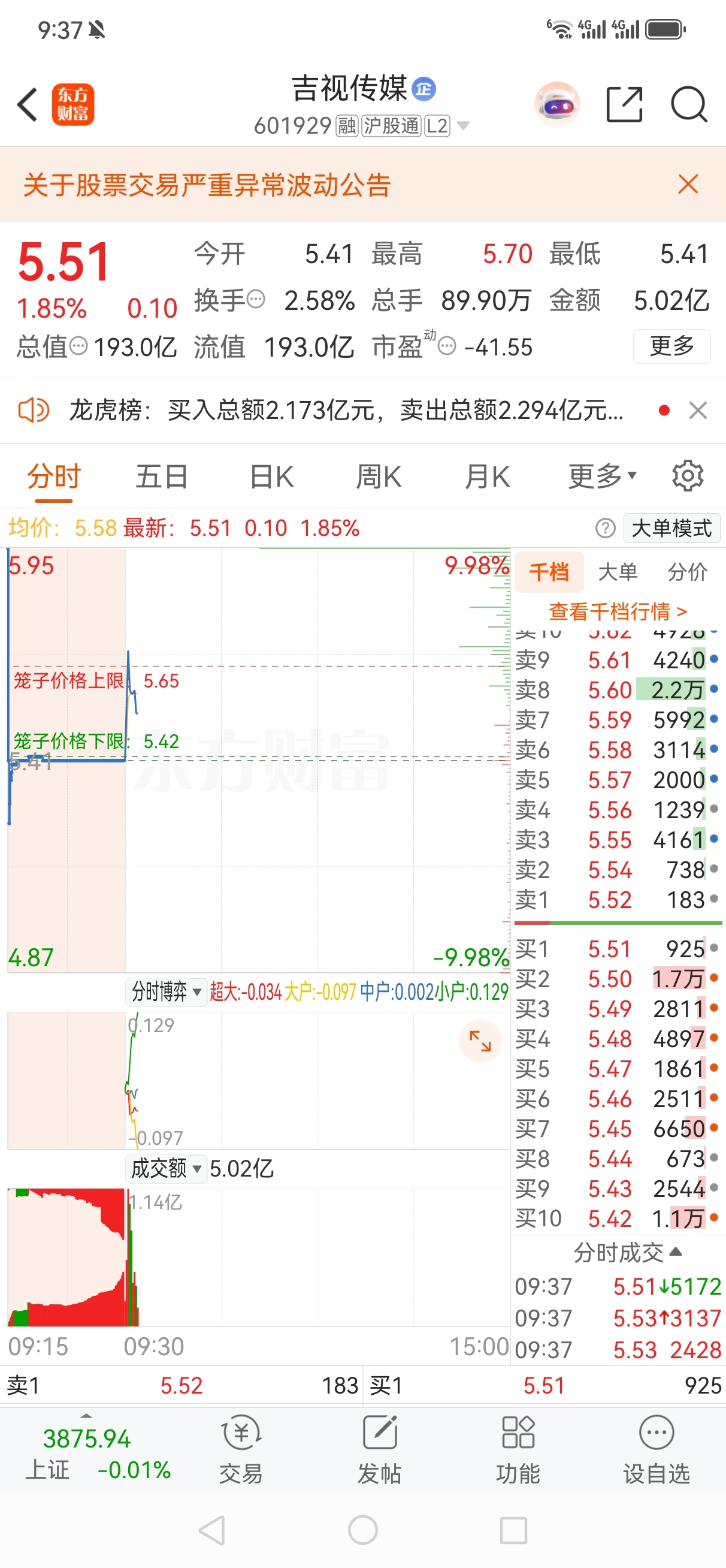Screen dimensions: 726x1568
Task: Collapse the 分时成交 trade list
Action: [x=627, y=1253]
